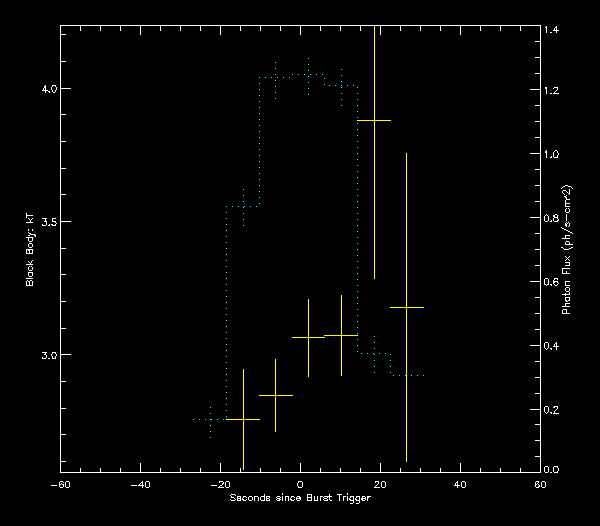This screenshot has width=600, height=526.
Task: Select the rightmost yellow data point cross
Action: point(406,307)
